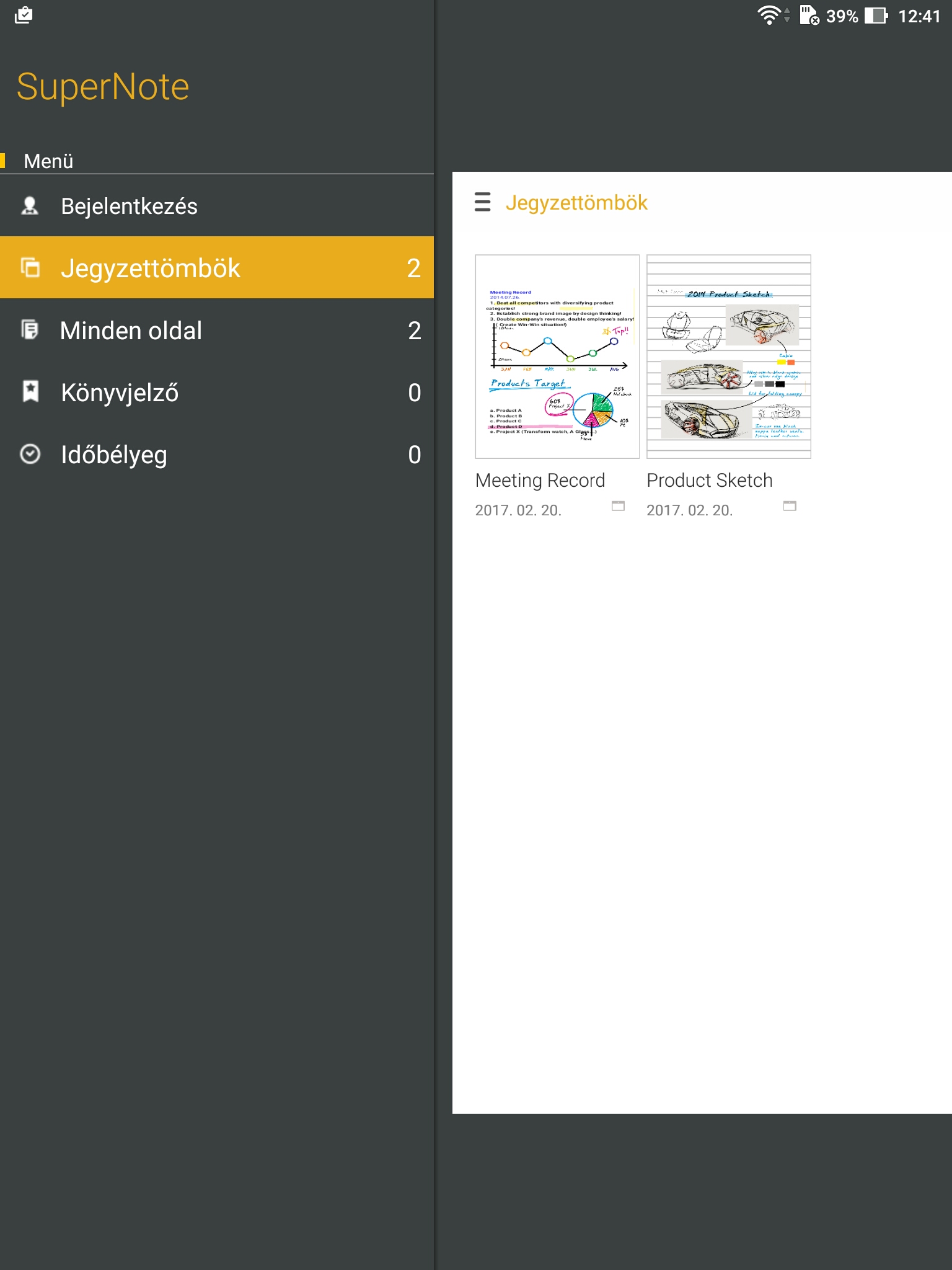Select Jegyzettömbök in the side menu
This screenshot has height=1270, width=952.
[217, 267]
